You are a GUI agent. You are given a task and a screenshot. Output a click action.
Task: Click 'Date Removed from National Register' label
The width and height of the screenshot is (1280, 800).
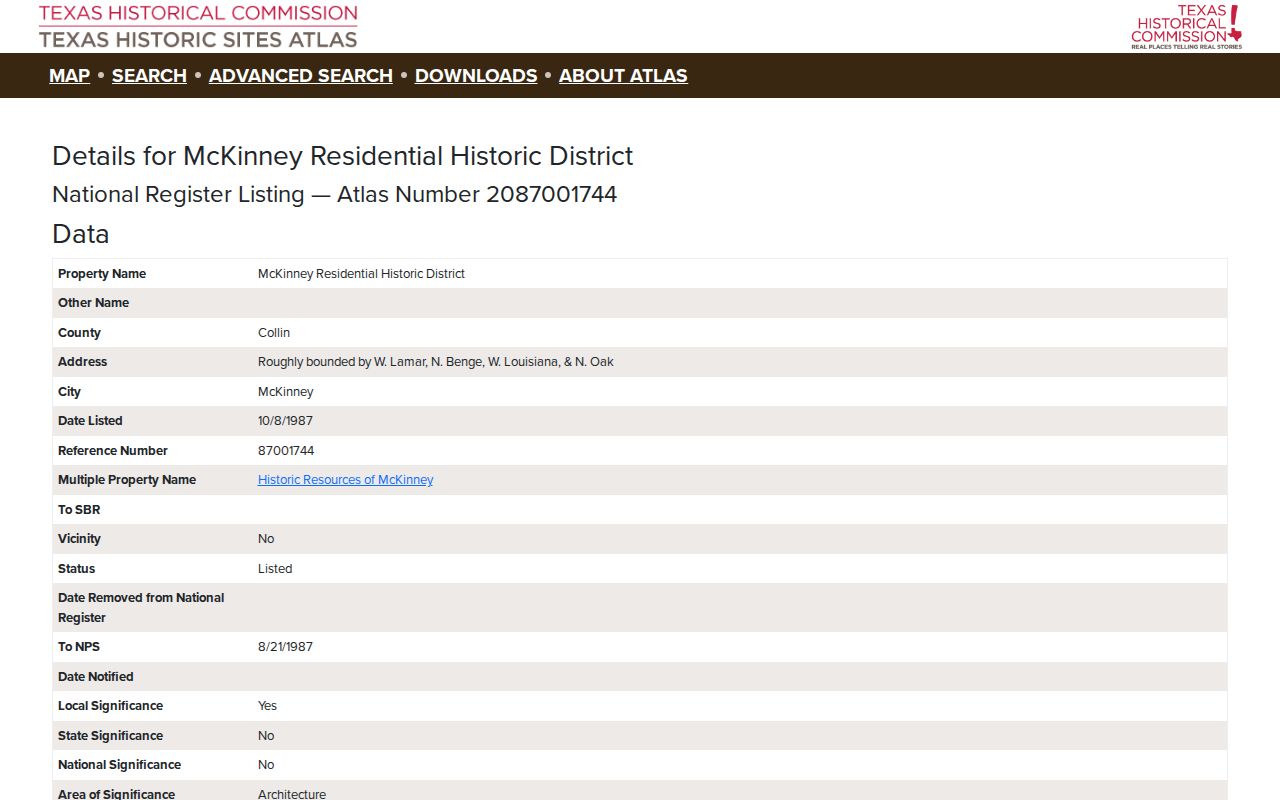coord(141,608)
